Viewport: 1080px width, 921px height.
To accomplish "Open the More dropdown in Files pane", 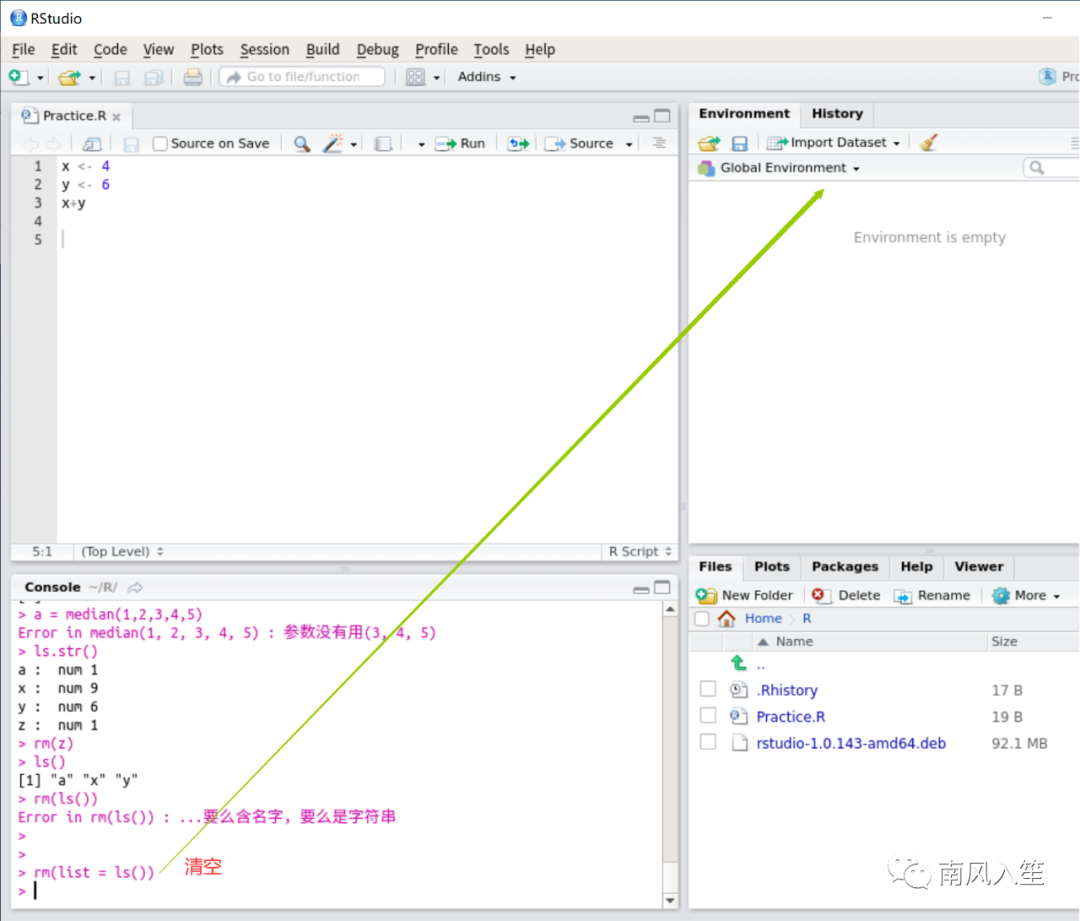I will [x=1026, y=595].
